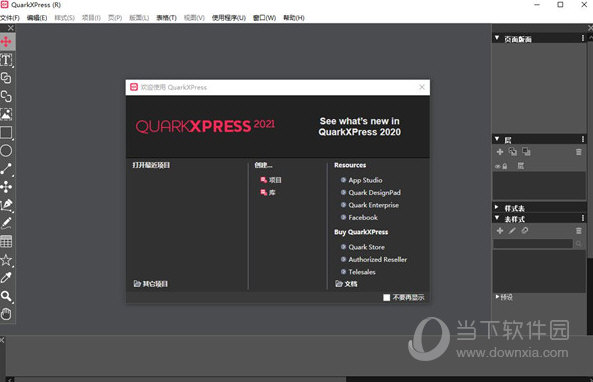Select the Starburst tool
Image resolution: width=593 pixels, height=382 pixels.
tap(6, 259)
